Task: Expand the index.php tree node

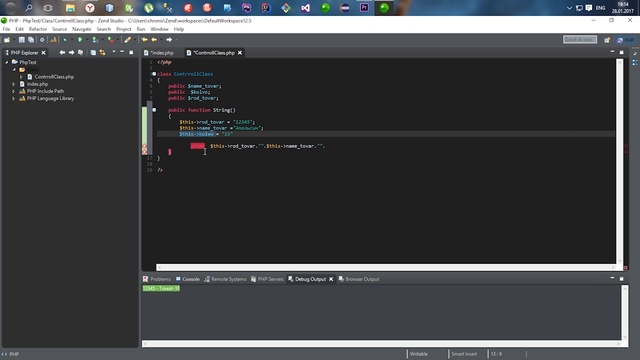Action: point(14,84)
